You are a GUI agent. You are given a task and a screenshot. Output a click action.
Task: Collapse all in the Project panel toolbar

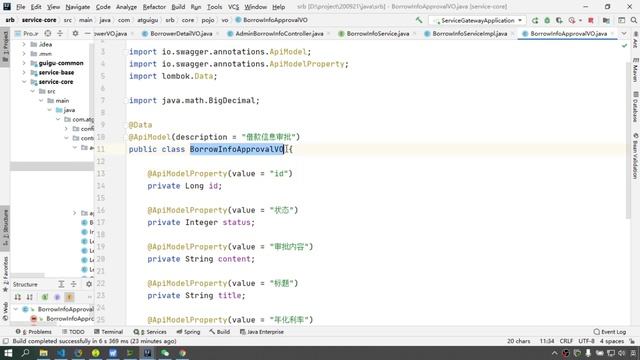tap(60, 33)
